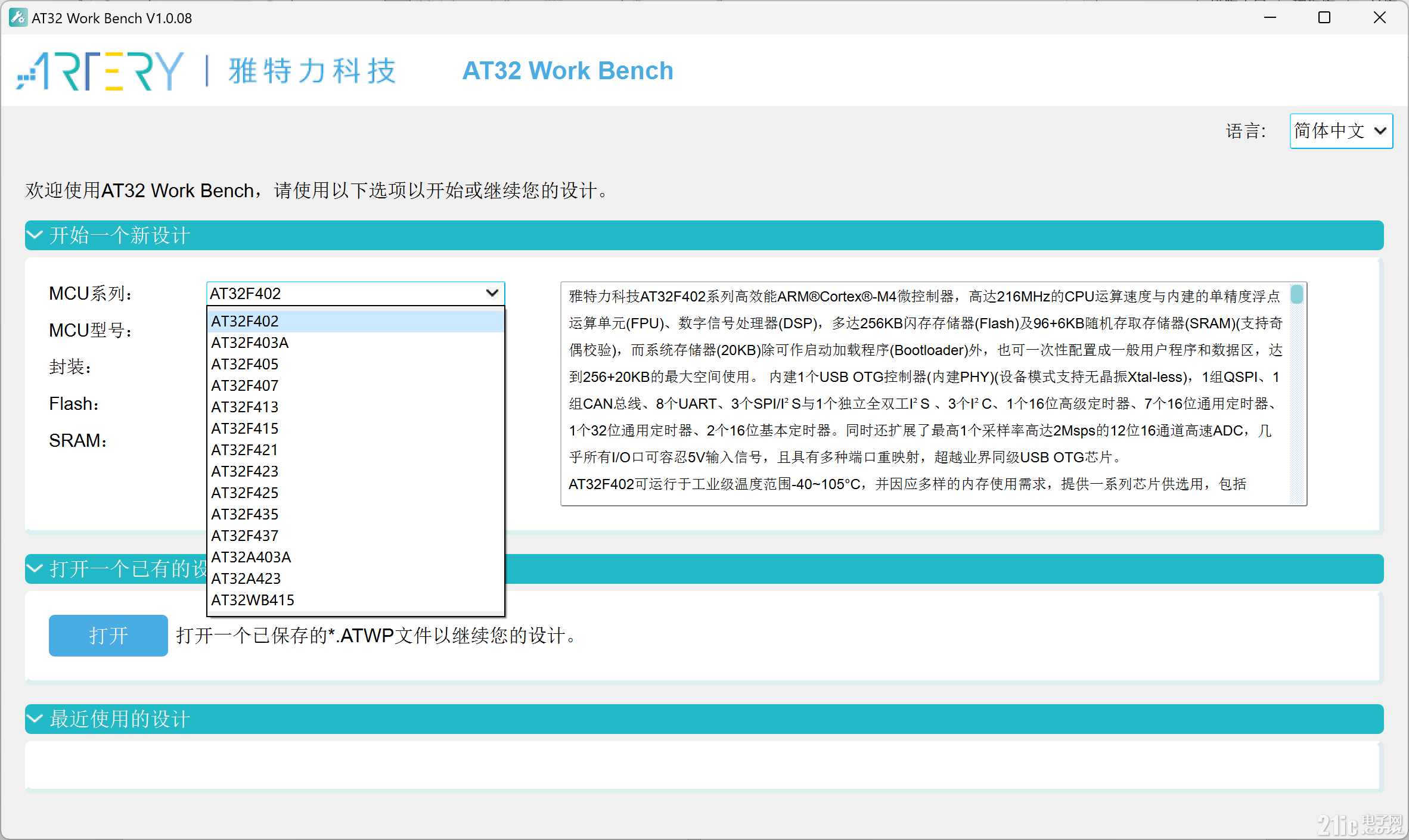Click the SRAM label

click(78, 440)
